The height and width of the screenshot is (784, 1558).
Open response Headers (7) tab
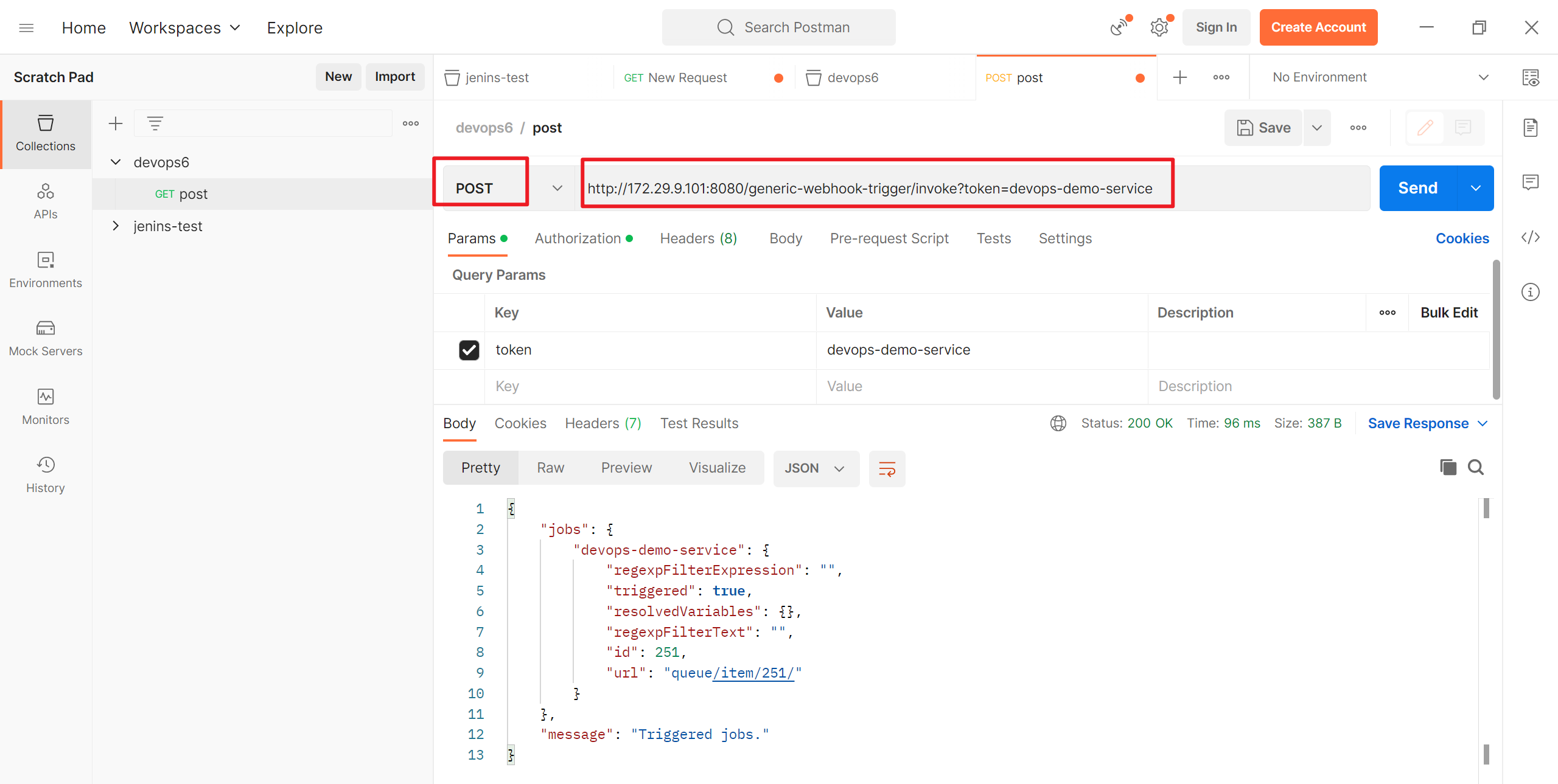pyautogui.click(x=603, y=423)
